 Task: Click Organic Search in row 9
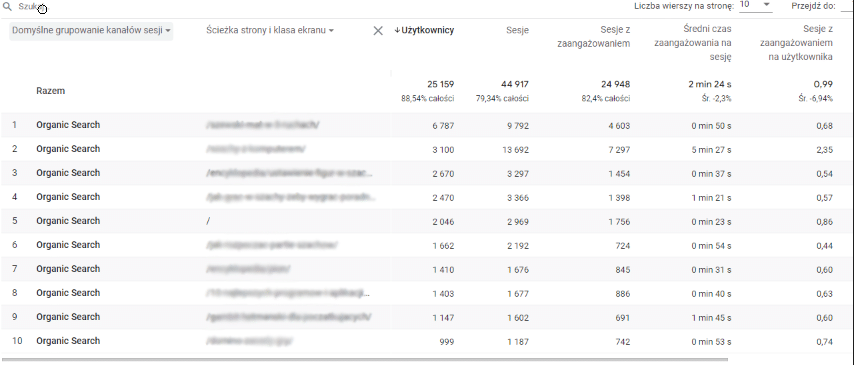point(68,317)
